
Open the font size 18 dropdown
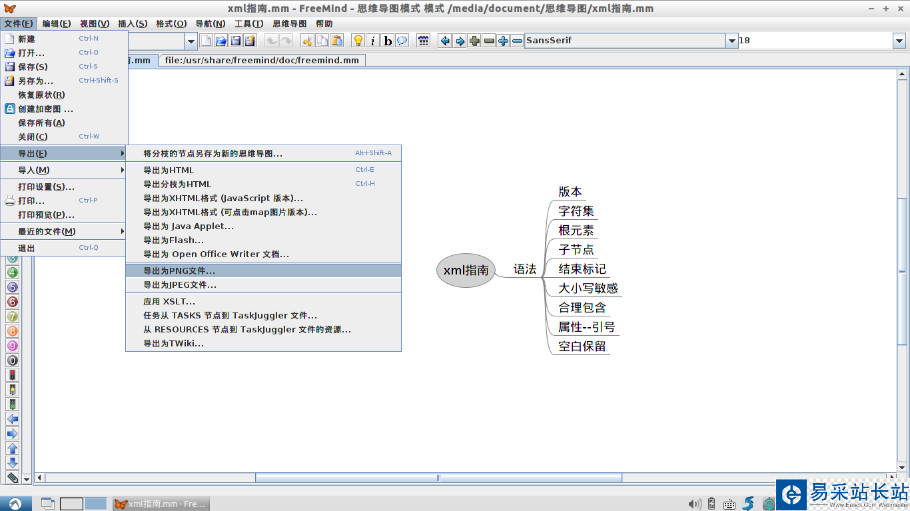click(x=899, y=40)
